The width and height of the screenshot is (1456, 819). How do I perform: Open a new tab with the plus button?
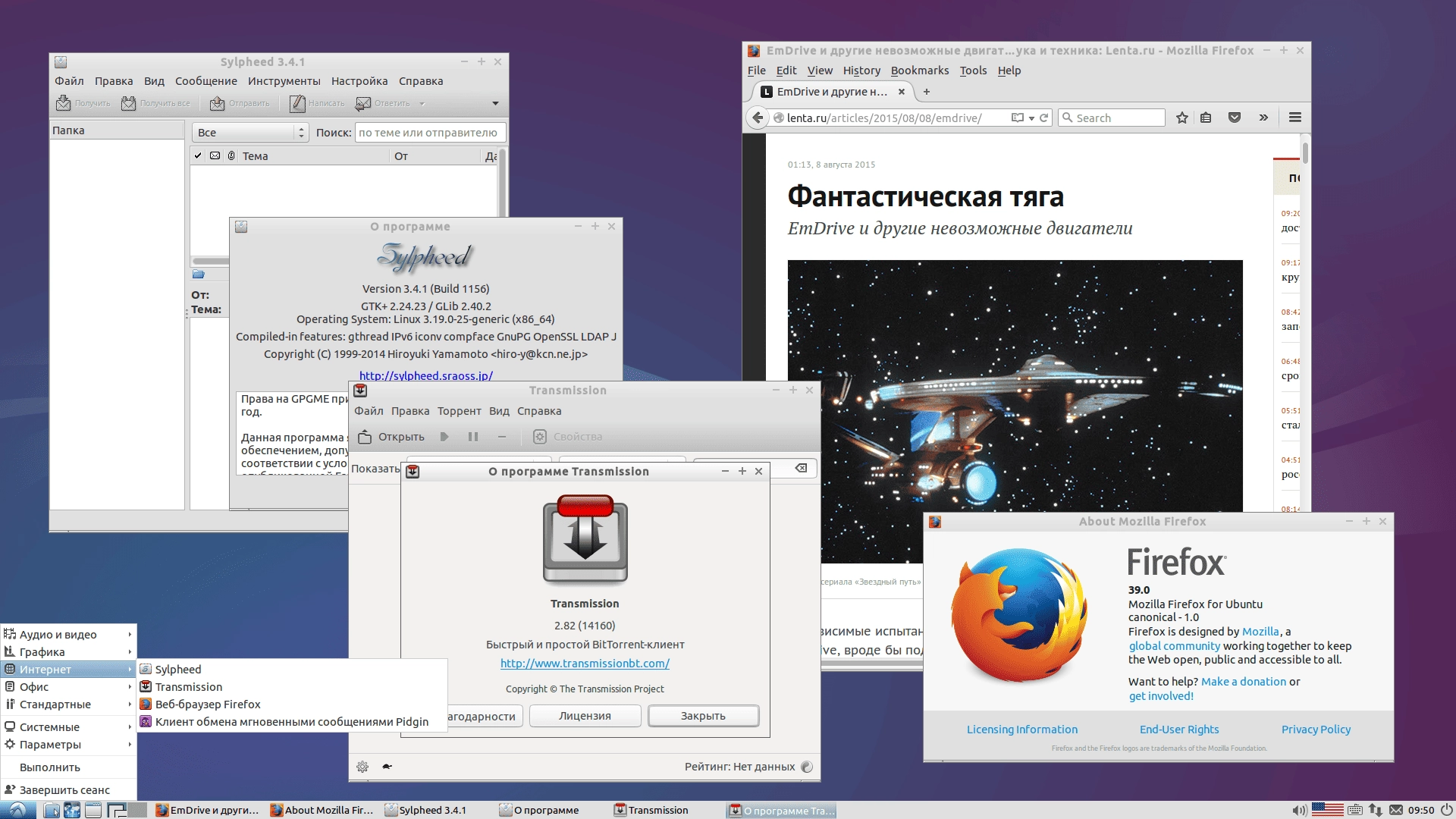926,92
